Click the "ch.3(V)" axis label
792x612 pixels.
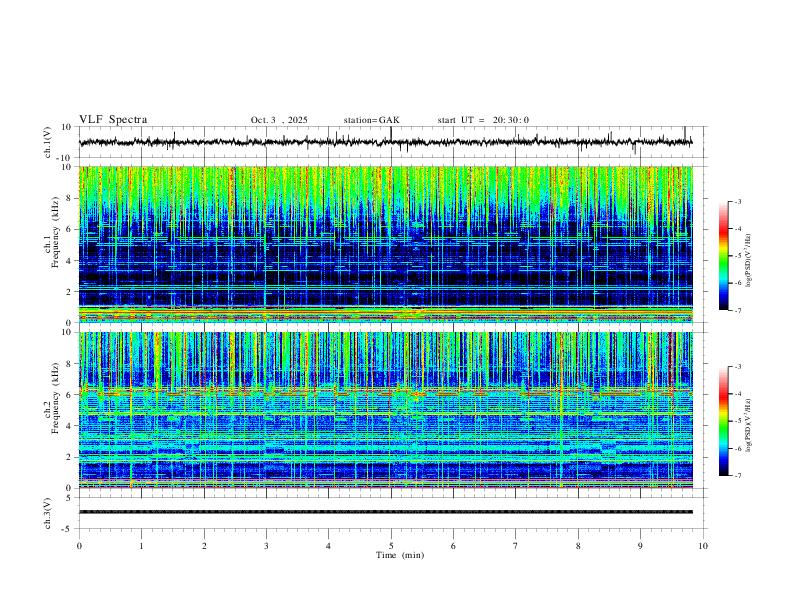[x=48, y=513]
